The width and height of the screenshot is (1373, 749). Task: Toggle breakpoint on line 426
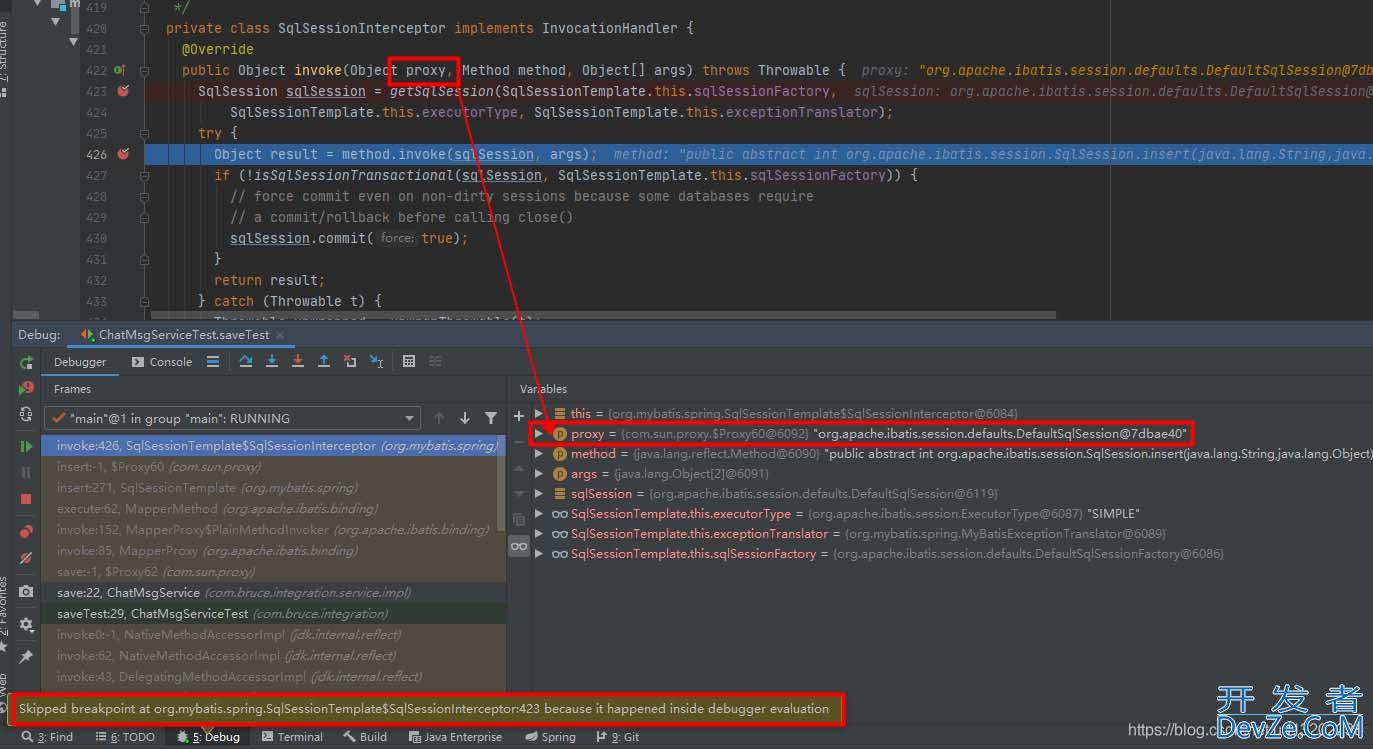(x=124, y=154)
